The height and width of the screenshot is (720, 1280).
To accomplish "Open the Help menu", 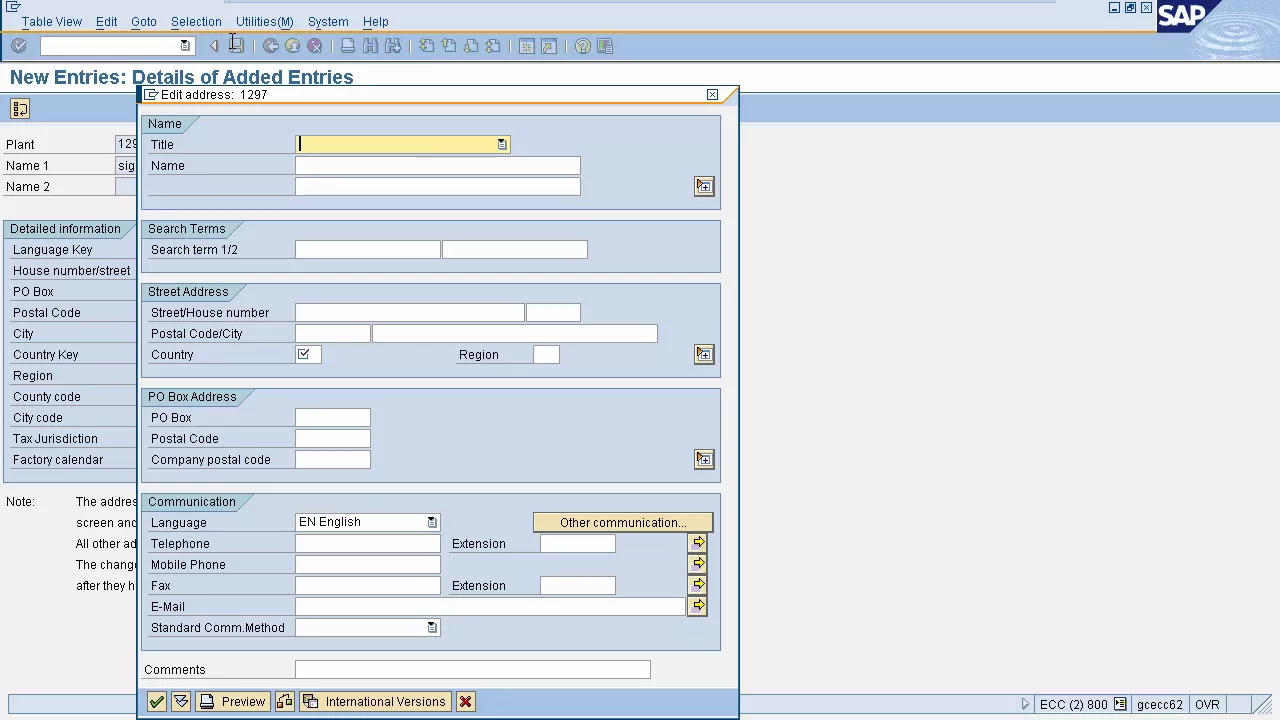I will [376, 21].
